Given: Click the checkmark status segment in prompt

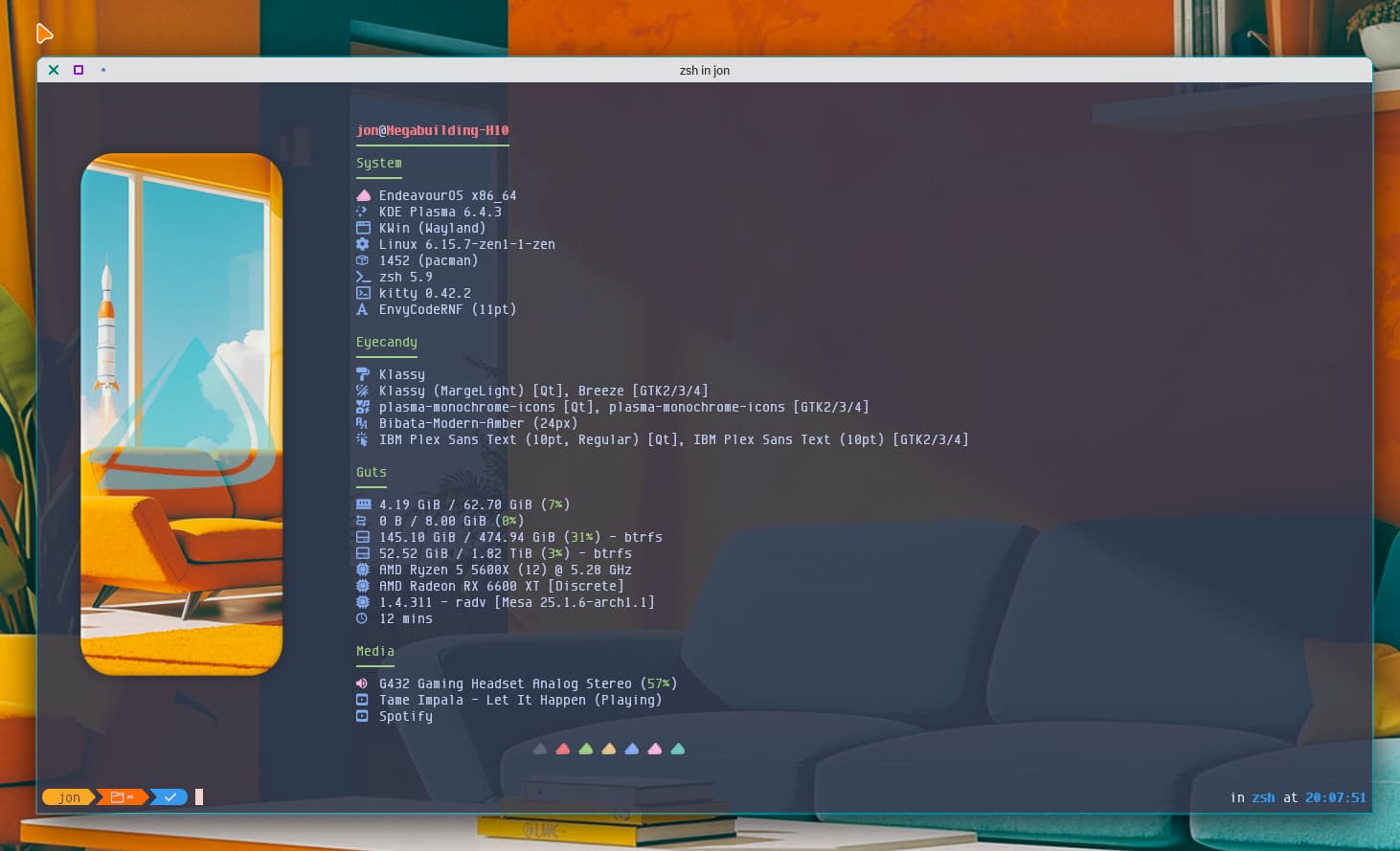Looking at the screenshot, I should click(169, 796).
